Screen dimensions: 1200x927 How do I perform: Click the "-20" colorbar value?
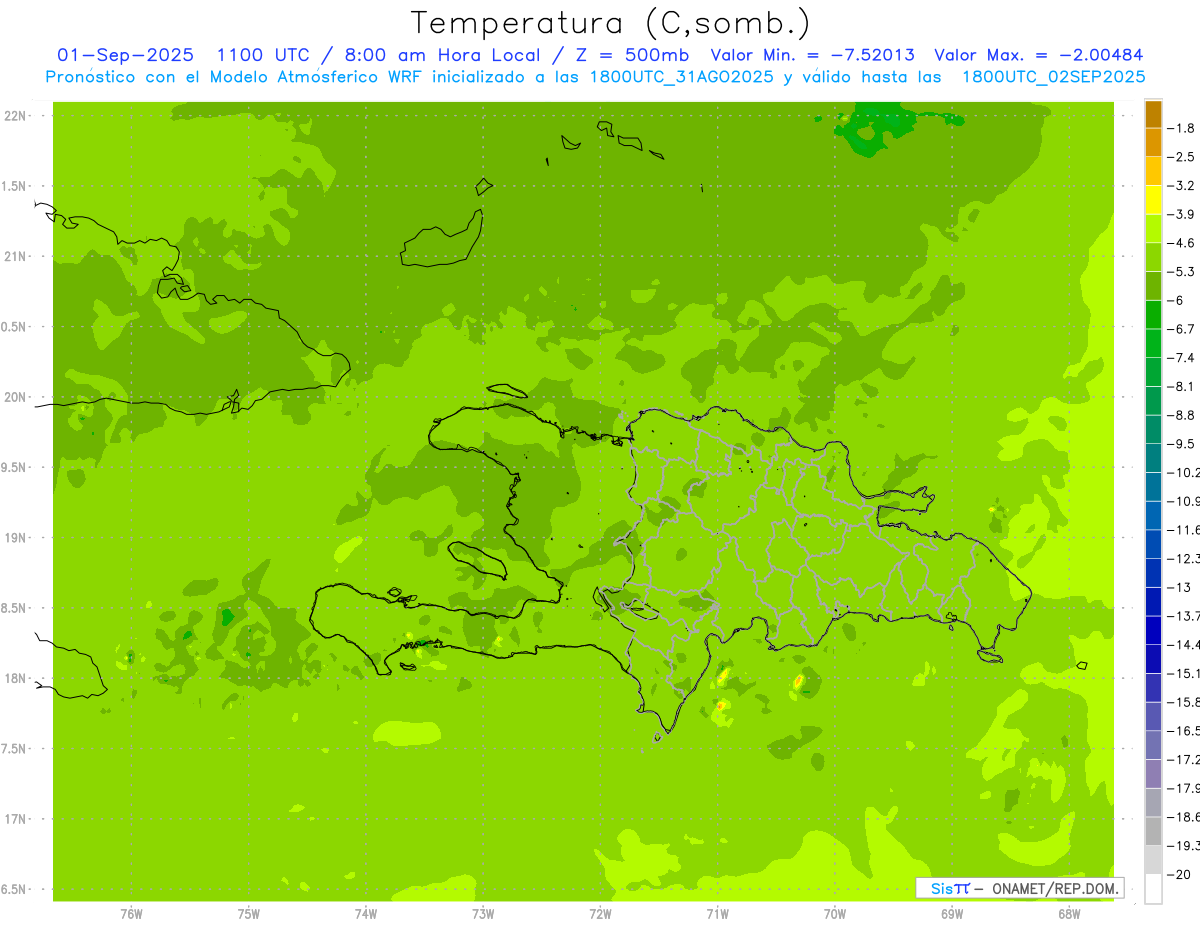1179,874
